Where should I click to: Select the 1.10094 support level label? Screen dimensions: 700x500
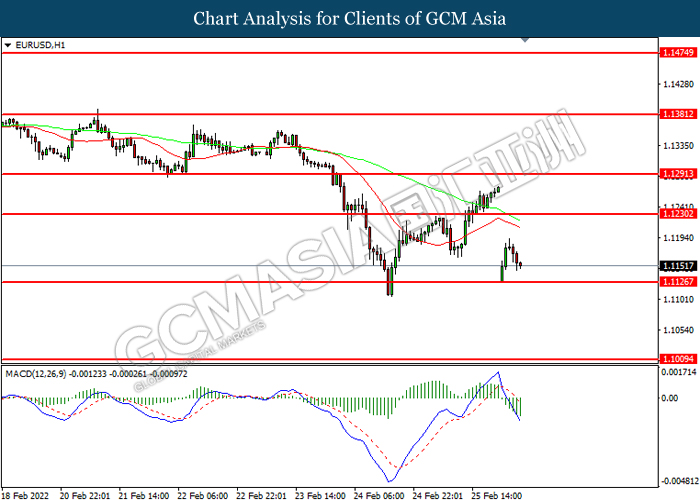pos(678,359)
